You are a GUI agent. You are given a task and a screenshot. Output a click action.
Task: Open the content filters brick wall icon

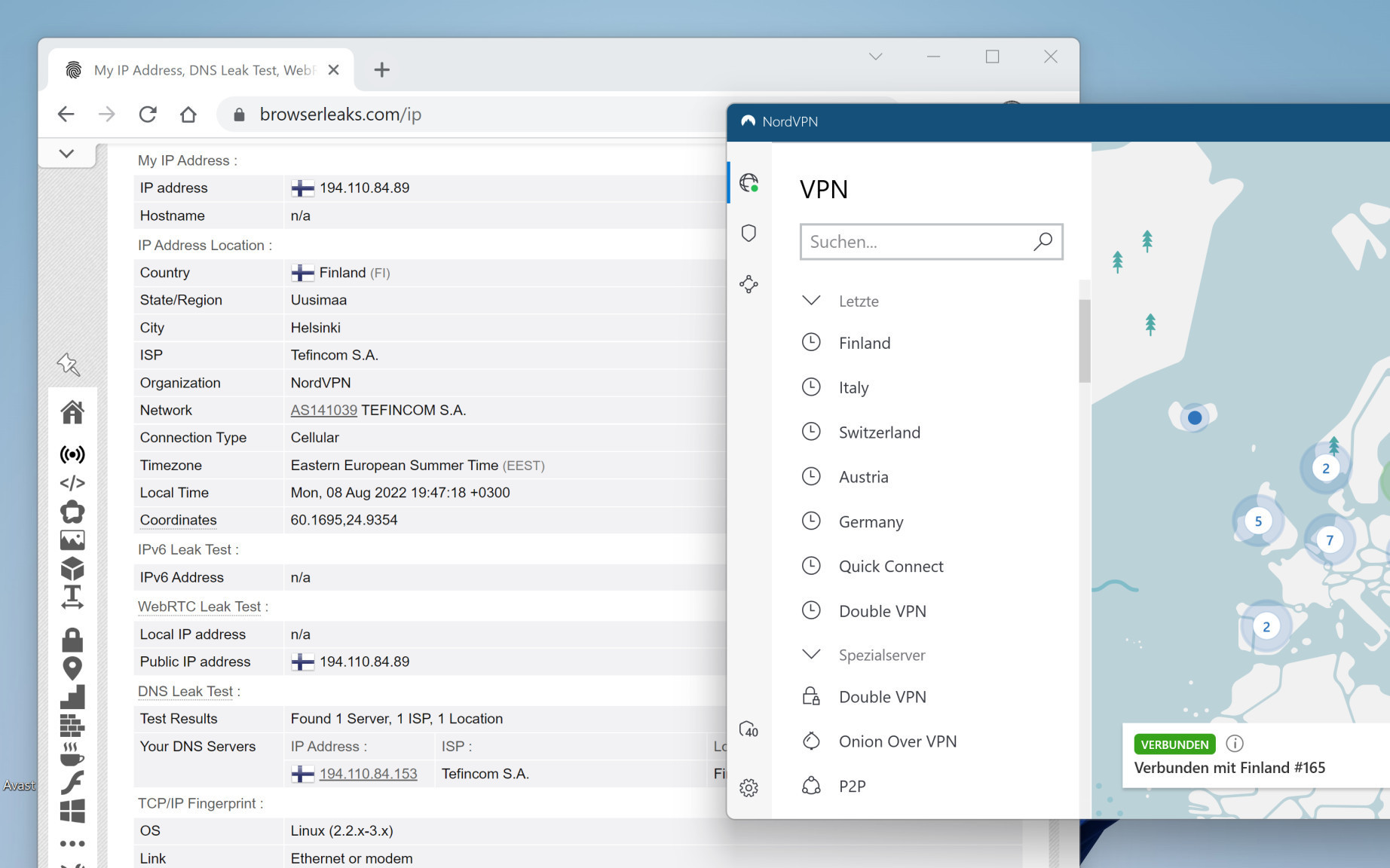pos(72,725)
